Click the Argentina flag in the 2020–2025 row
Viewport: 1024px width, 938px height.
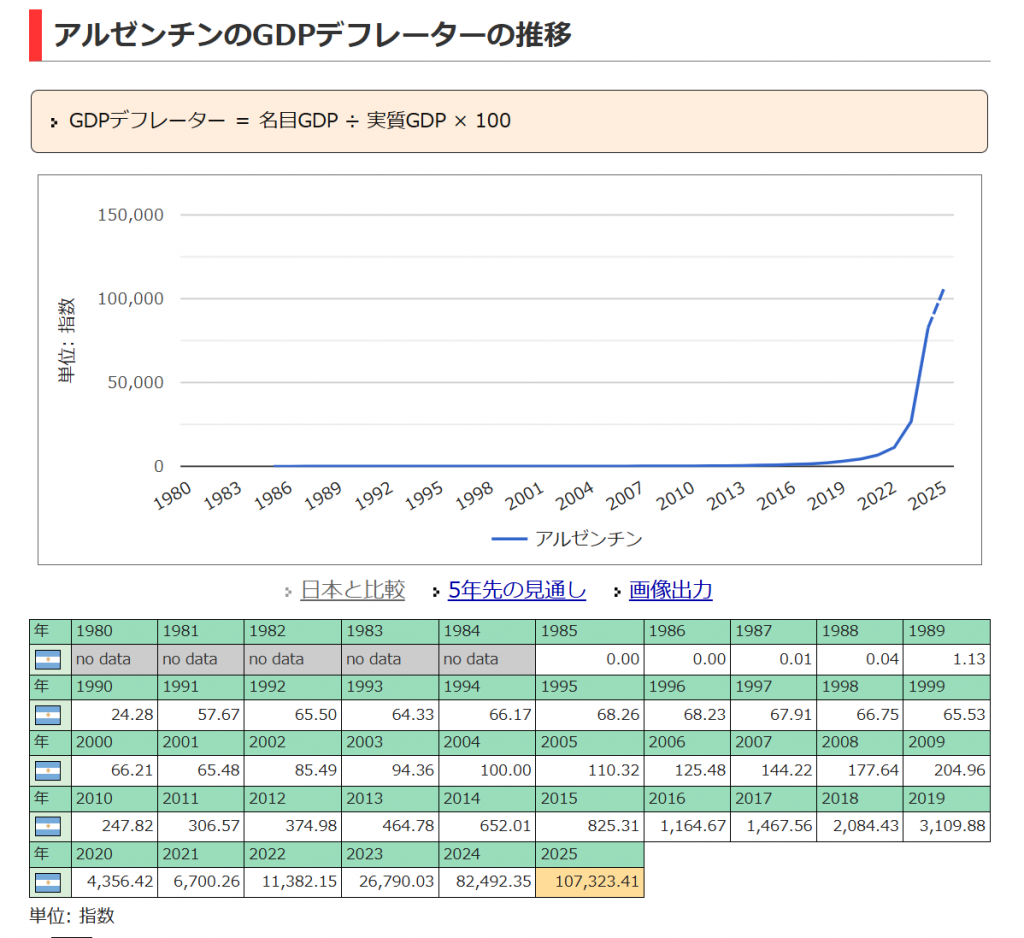[x=49, y=883]
